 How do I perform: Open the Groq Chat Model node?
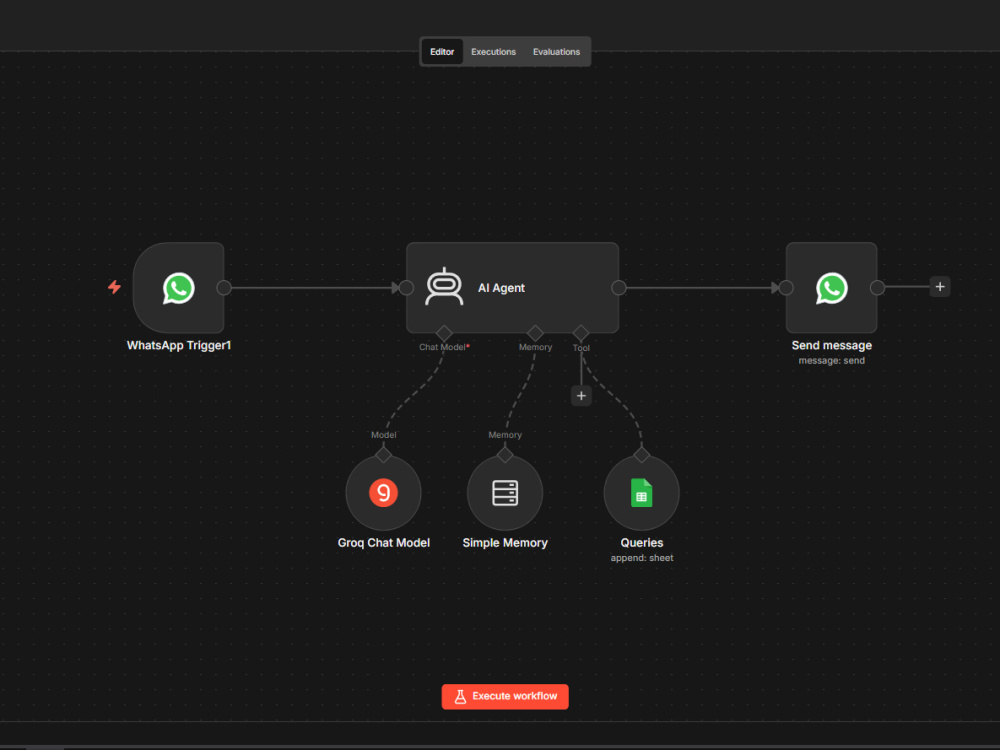click(x=383, y=492)
